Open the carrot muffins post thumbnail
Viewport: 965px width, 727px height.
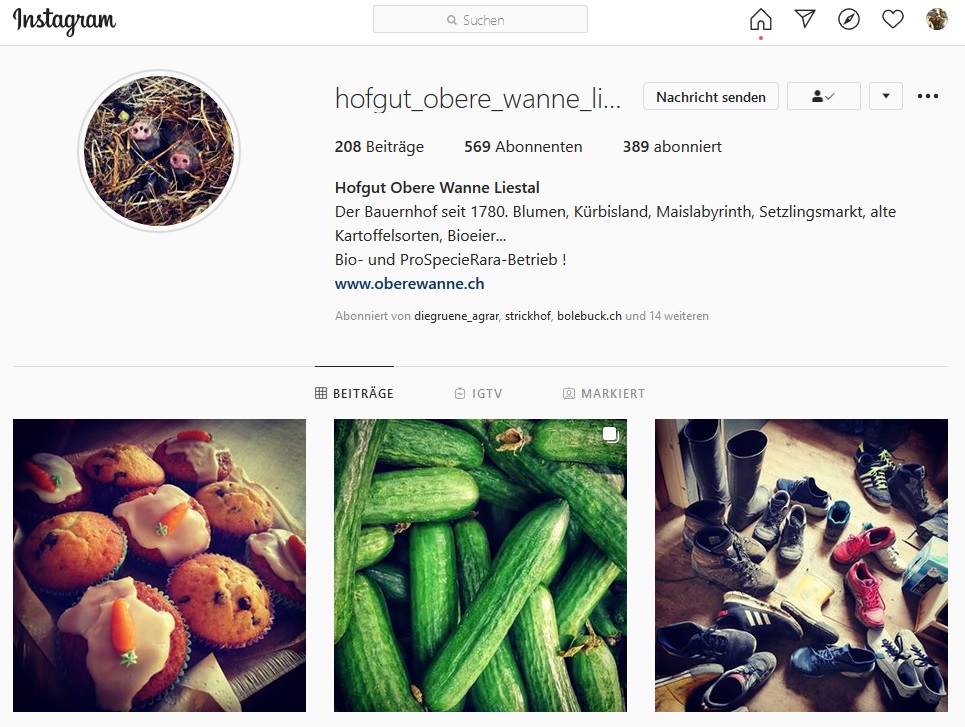(x=159, y=565)
